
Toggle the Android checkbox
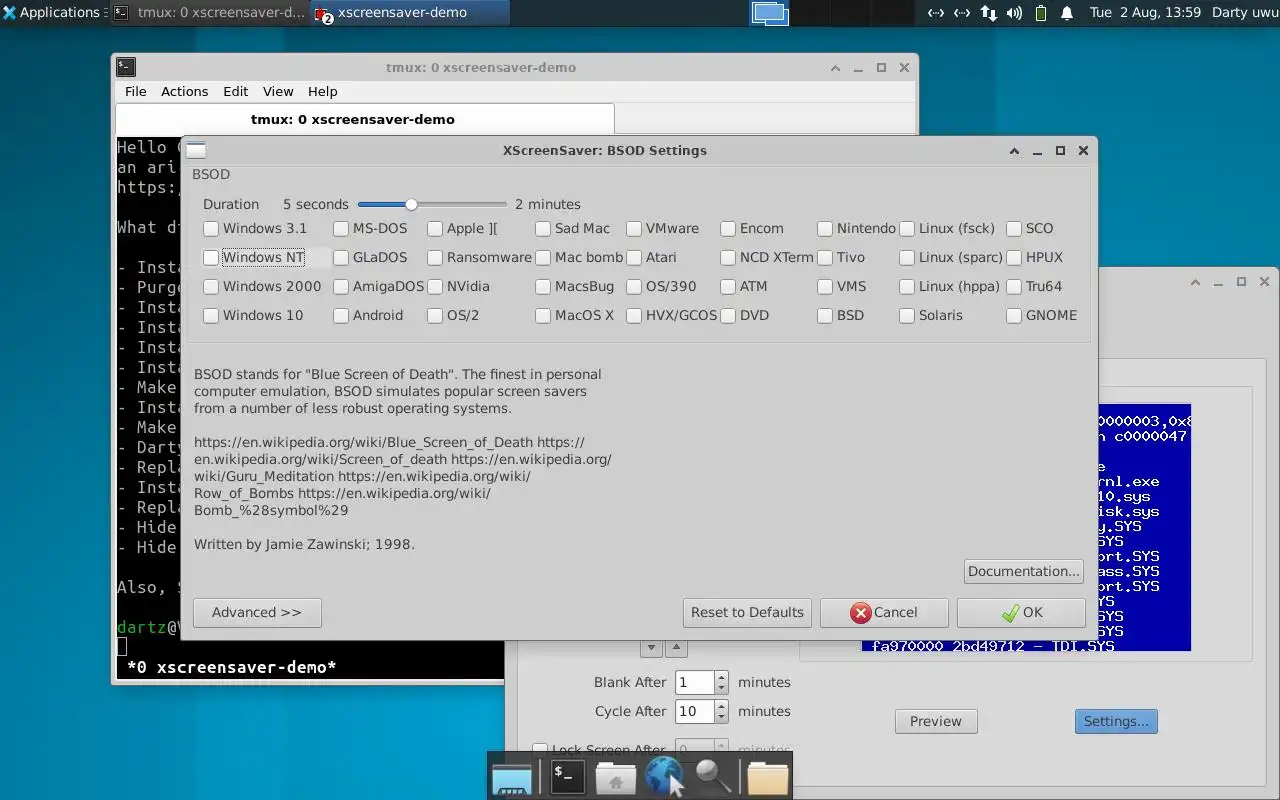(x=341, y=316)
